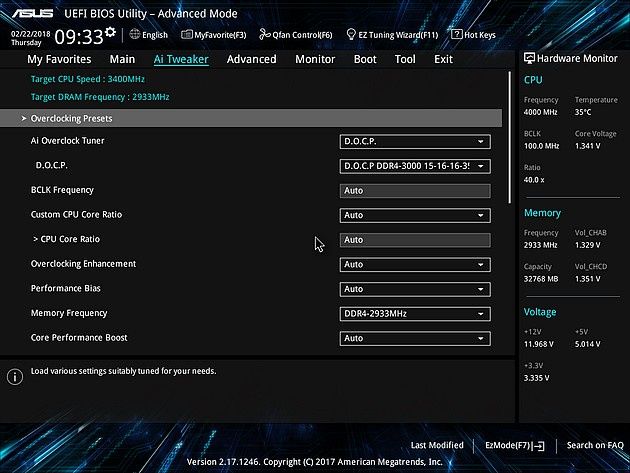Expand the Overclocking Presets submenu
Viewport: 630px width, 473px height.
point(251,118)
